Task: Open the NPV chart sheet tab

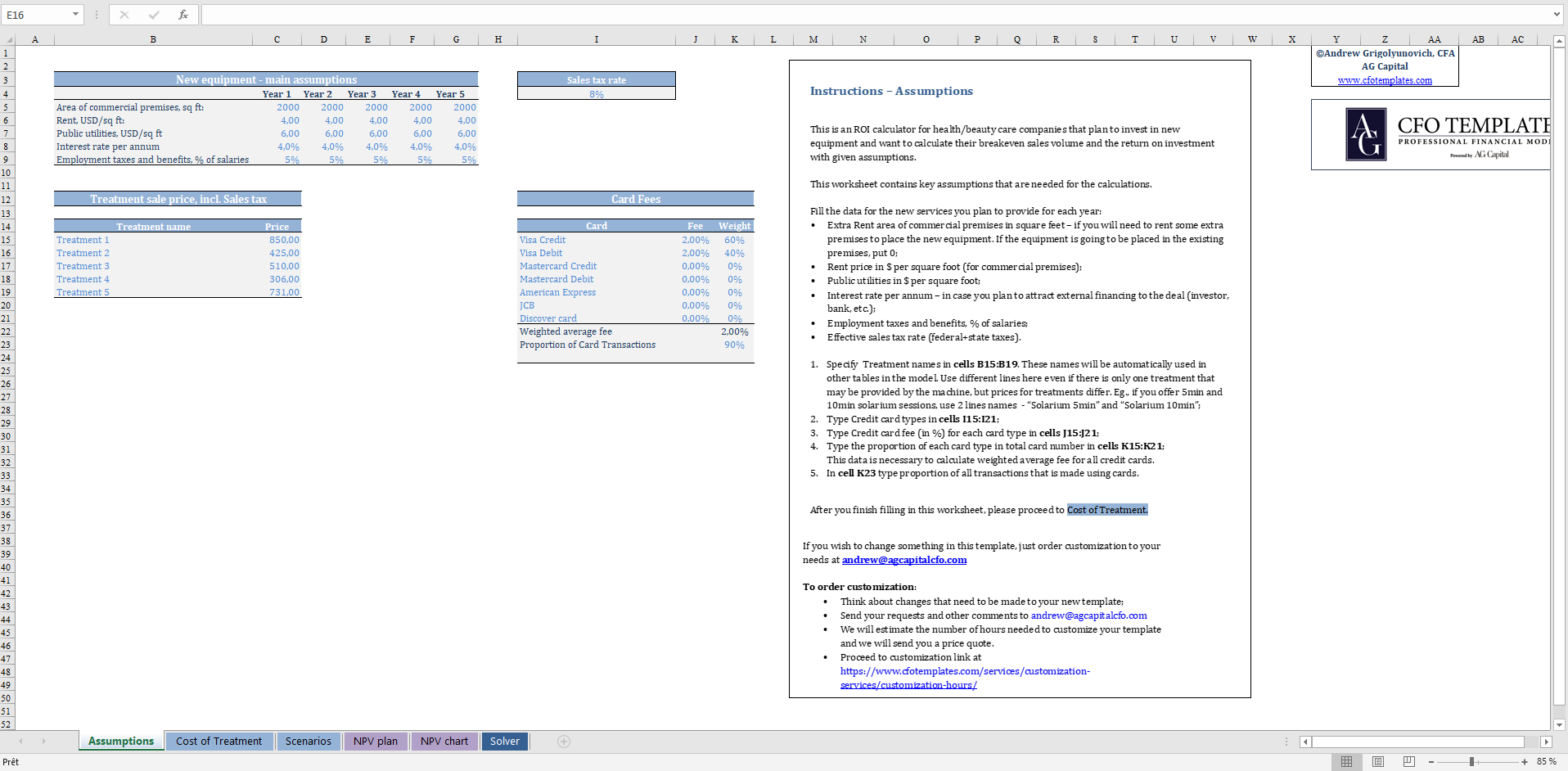Action: [x=444, y=742]
